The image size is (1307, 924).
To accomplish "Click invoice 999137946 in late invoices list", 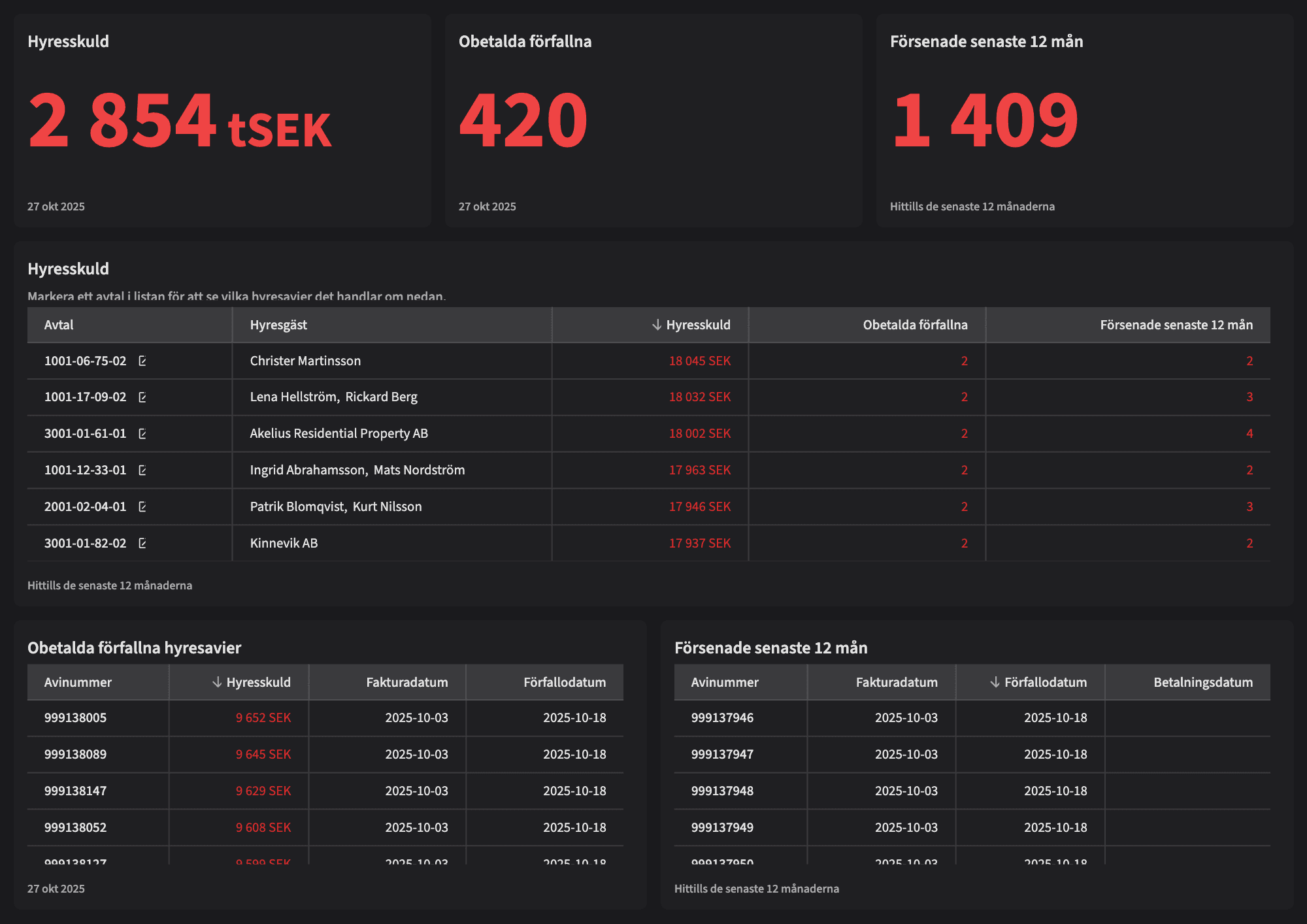I will click(x=722, y=718).
